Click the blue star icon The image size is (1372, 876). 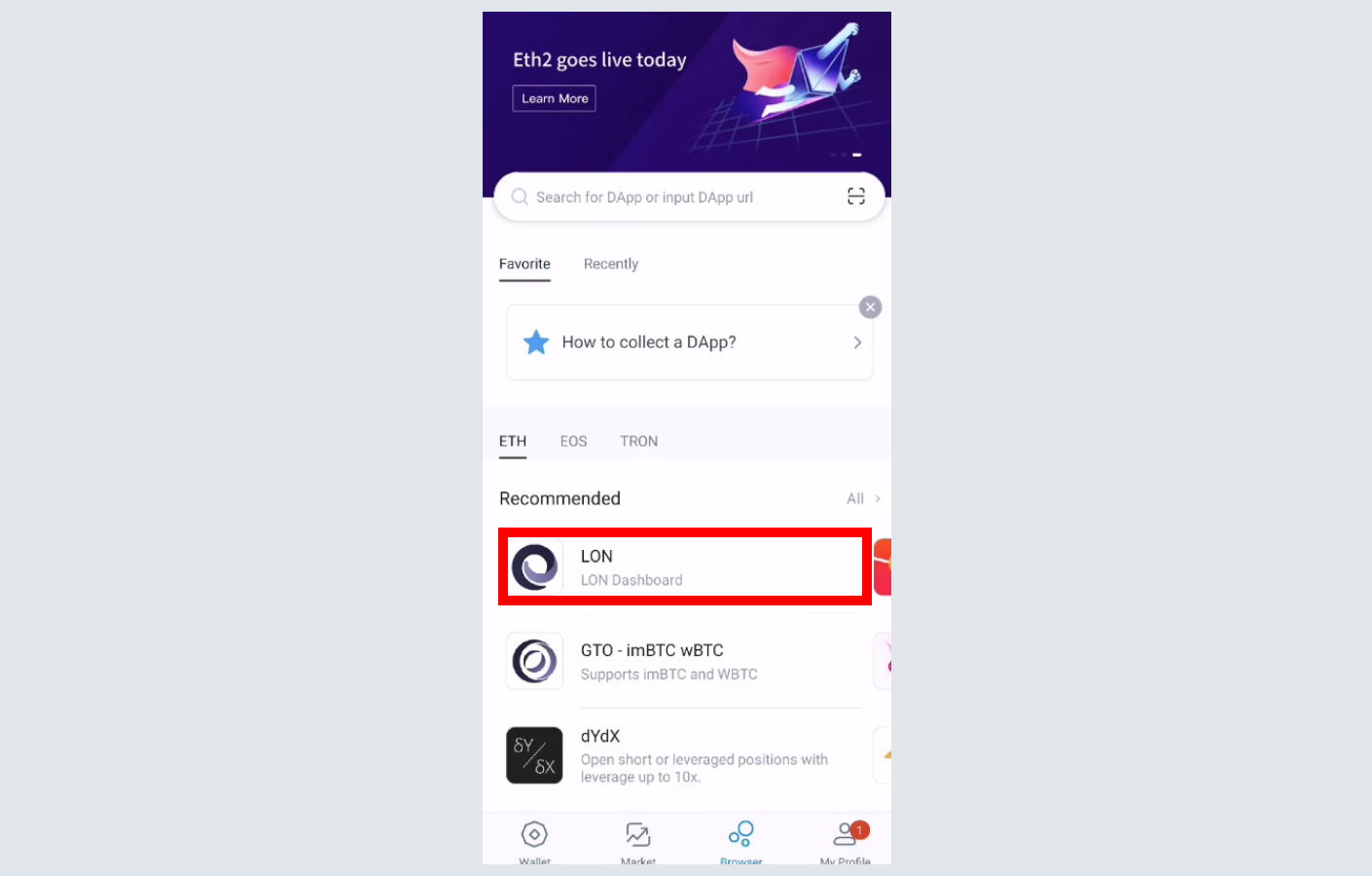(x=536, y=342)
